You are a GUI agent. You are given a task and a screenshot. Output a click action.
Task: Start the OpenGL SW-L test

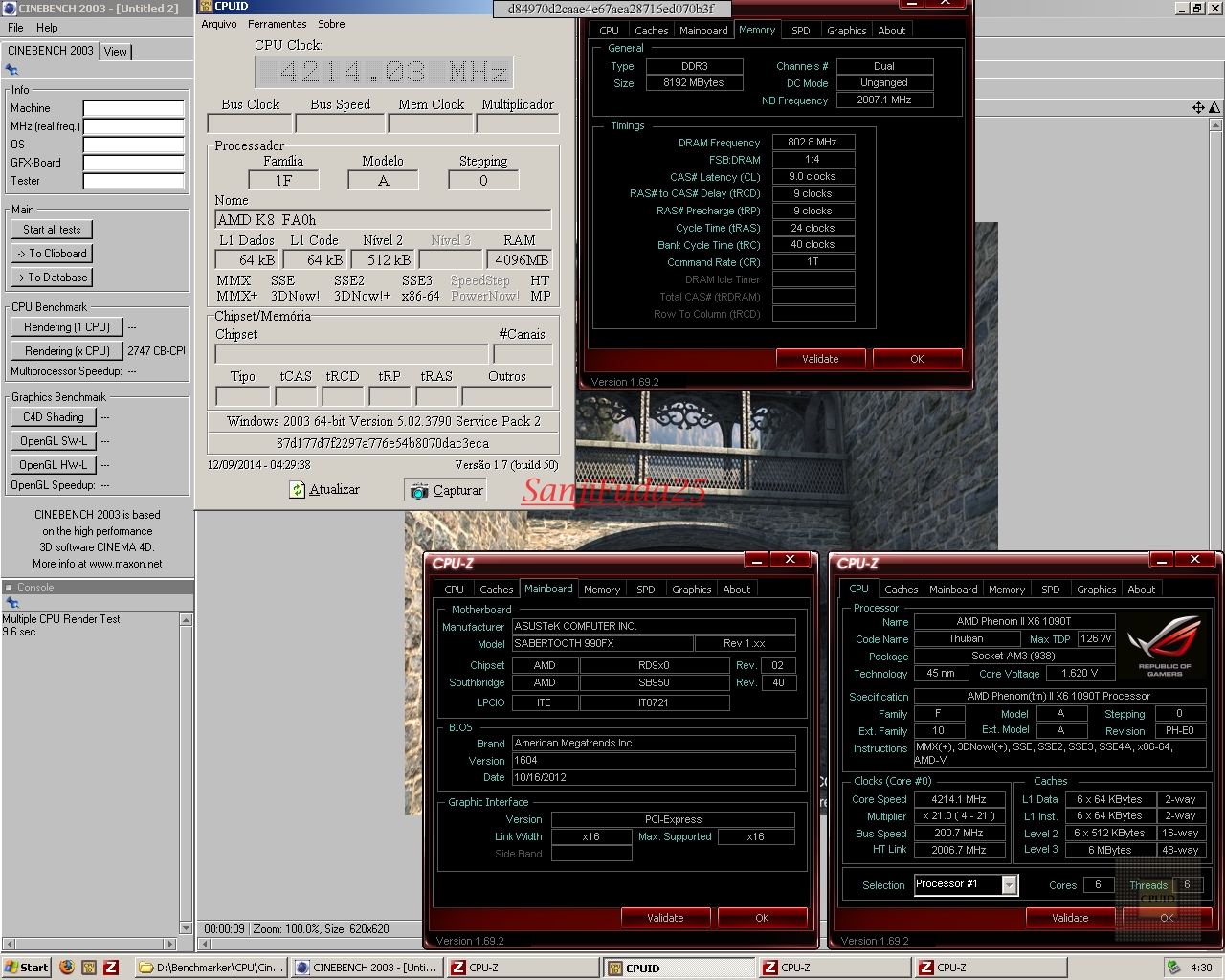[54, 441]
